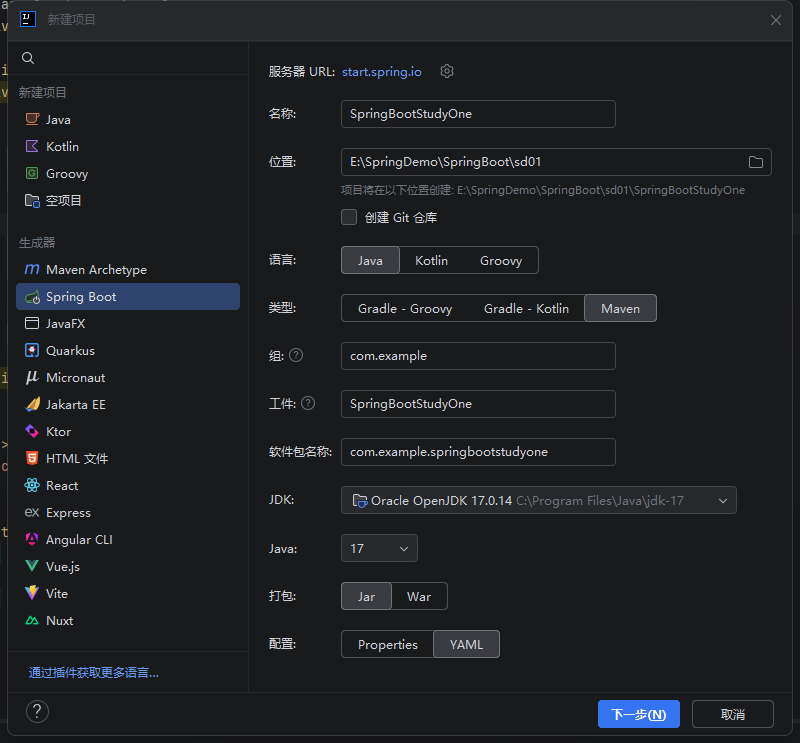Click the Jakarta EE sail icon
Image resolution: width=800 pixels, height=743 pixels.
[32, 404]
